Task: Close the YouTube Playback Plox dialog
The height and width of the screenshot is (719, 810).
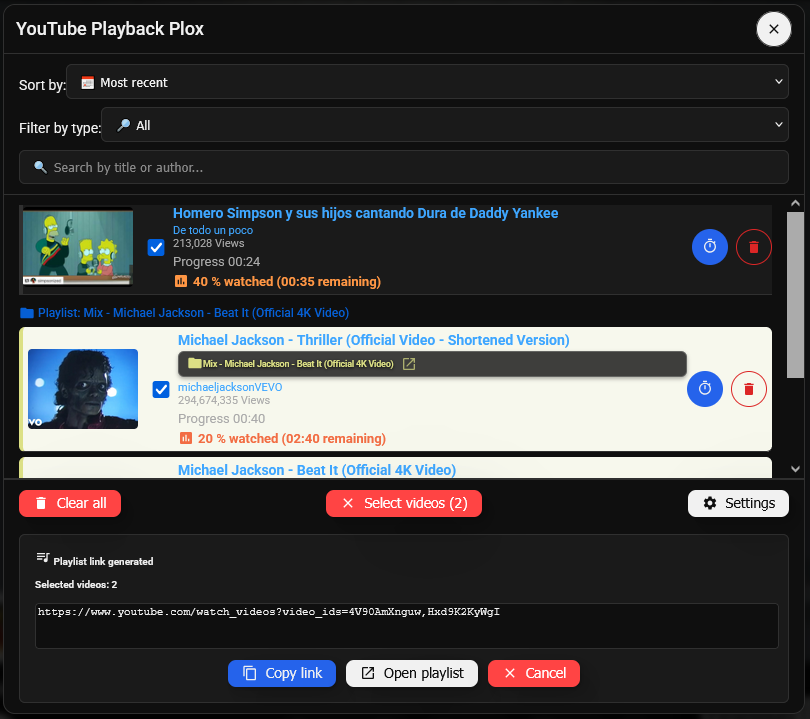Action: tap(773, 29)
